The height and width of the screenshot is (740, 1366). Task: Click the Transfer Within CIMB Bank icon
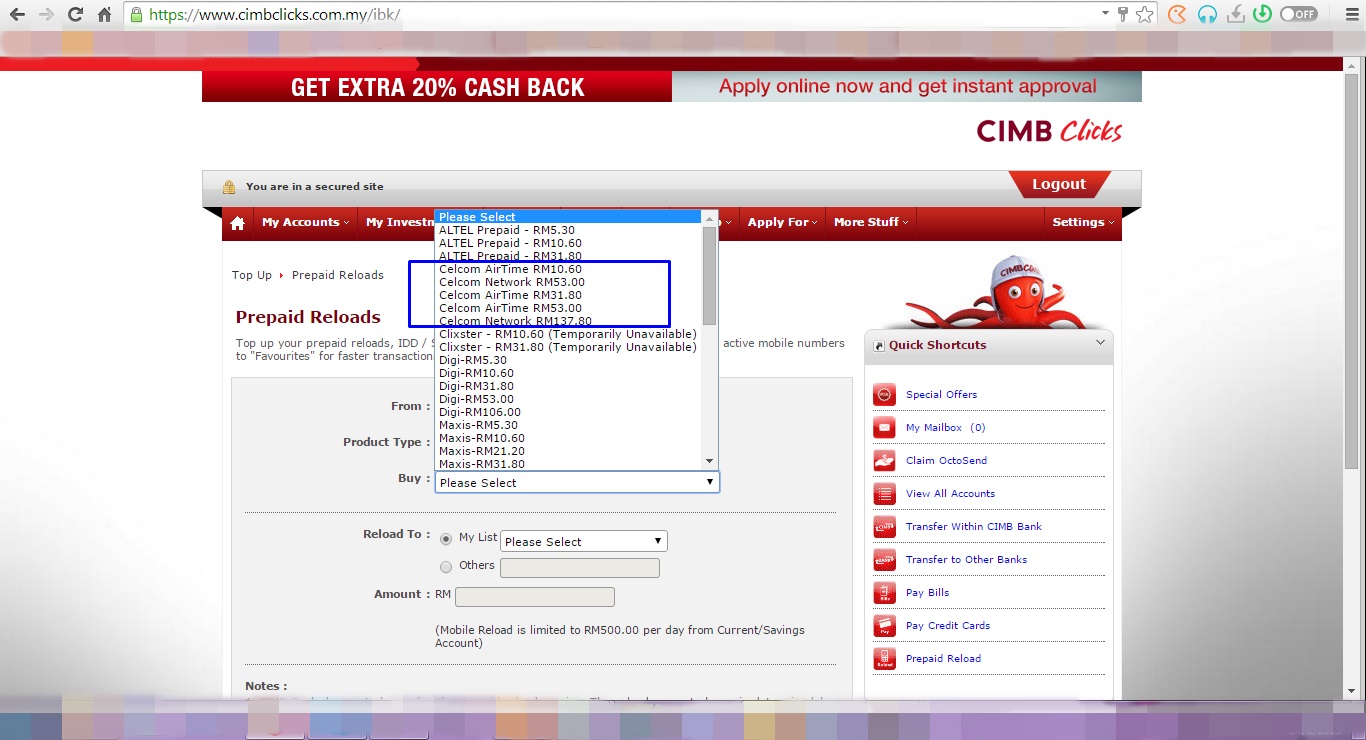point(884,527)
